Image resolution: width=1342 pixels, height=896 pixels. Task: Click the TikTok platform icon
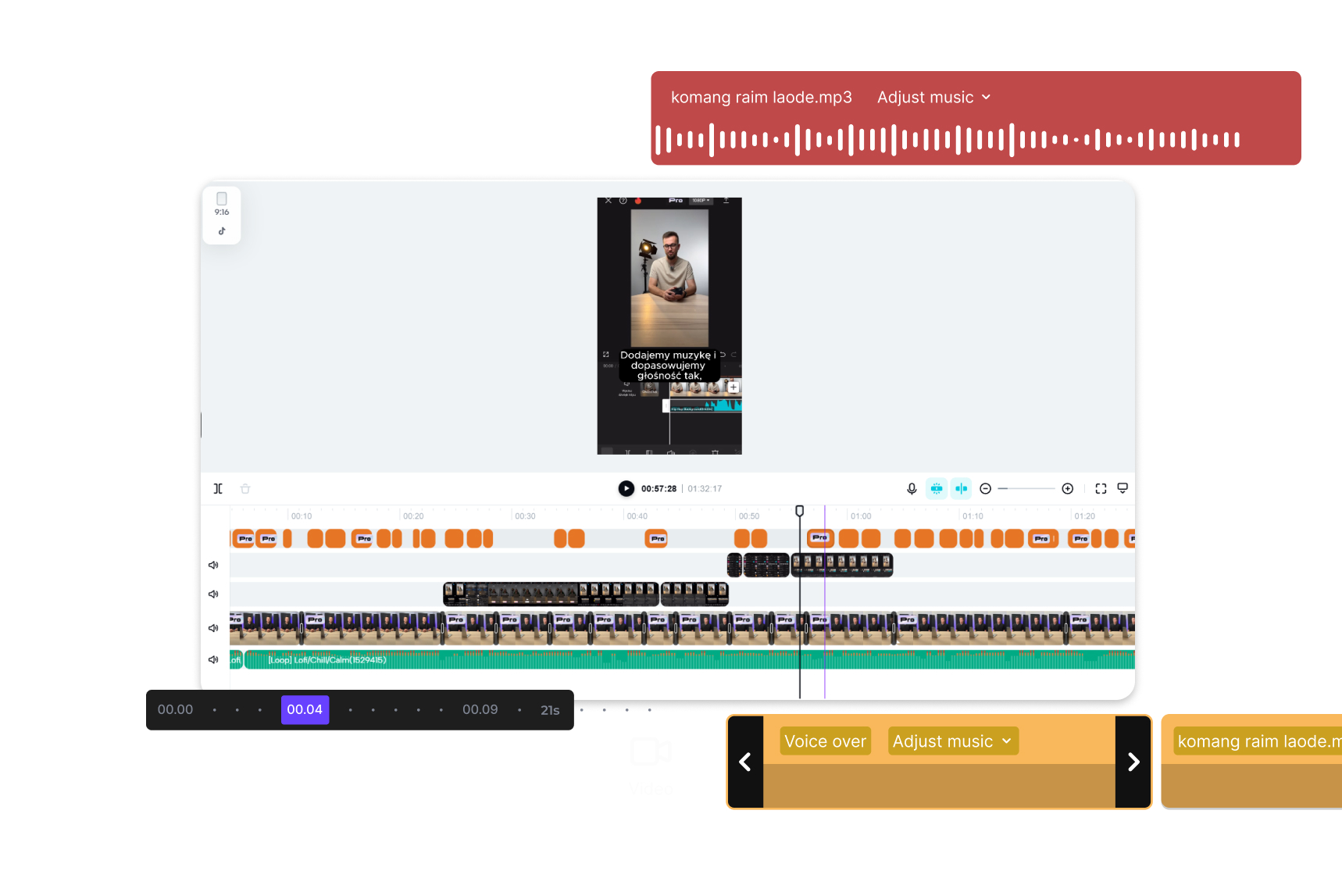pos(222,231)
